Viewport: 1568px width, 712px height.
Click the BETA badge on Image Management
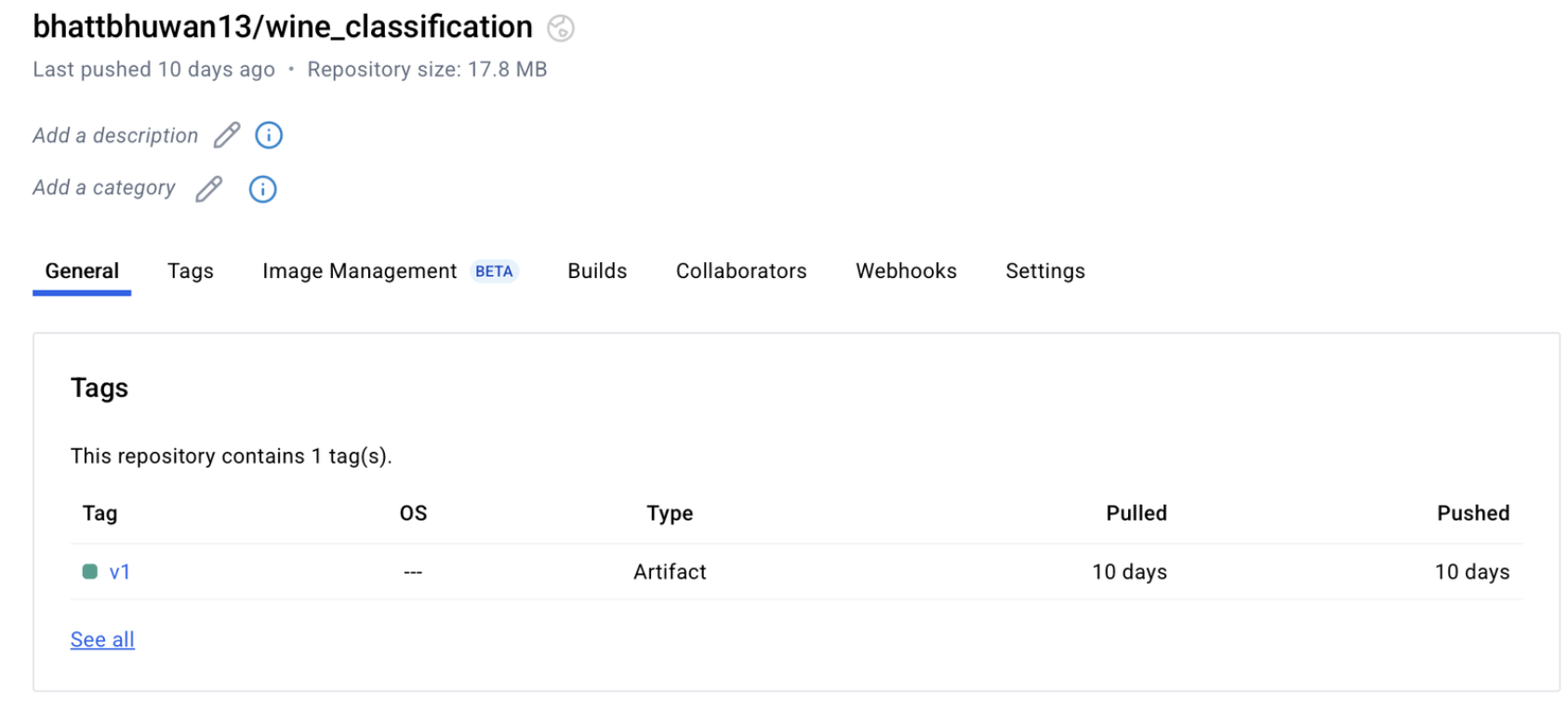494,271
